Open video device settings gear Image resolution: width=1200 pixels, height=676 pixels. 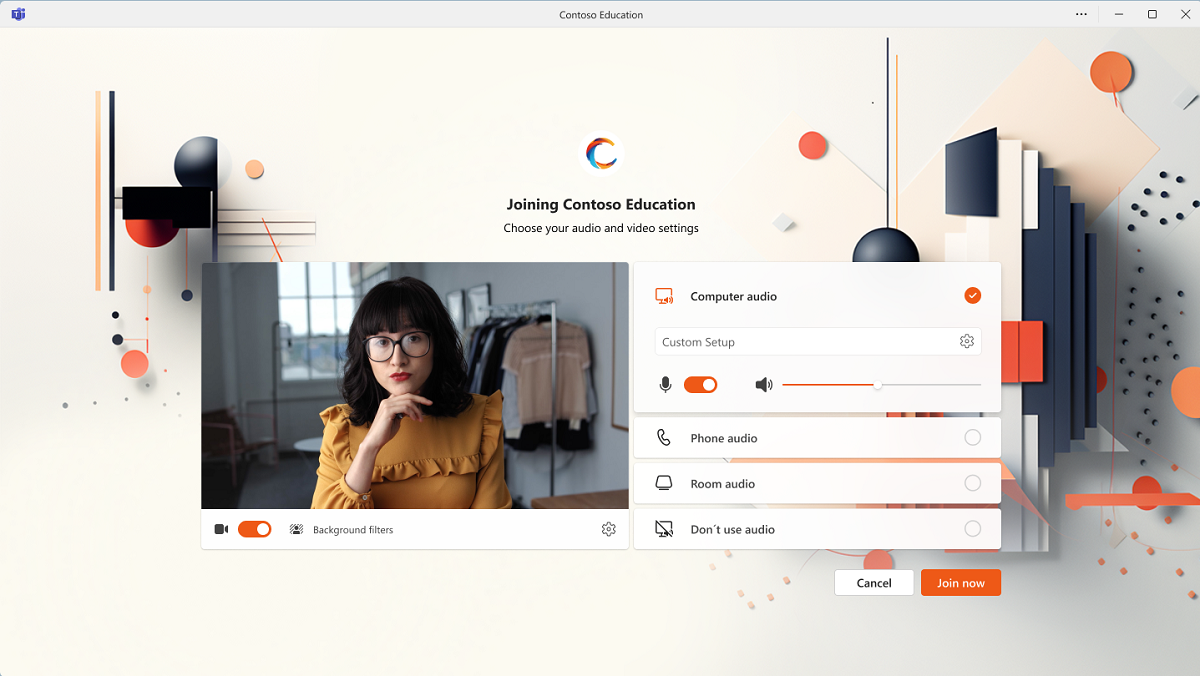[608, 529]
